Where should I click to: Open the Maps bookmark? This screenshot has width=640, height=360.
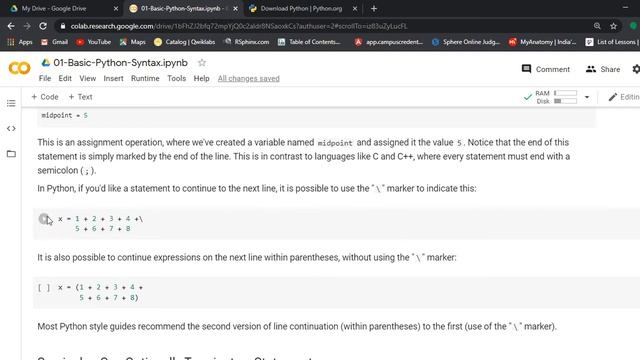pos(132,42)
